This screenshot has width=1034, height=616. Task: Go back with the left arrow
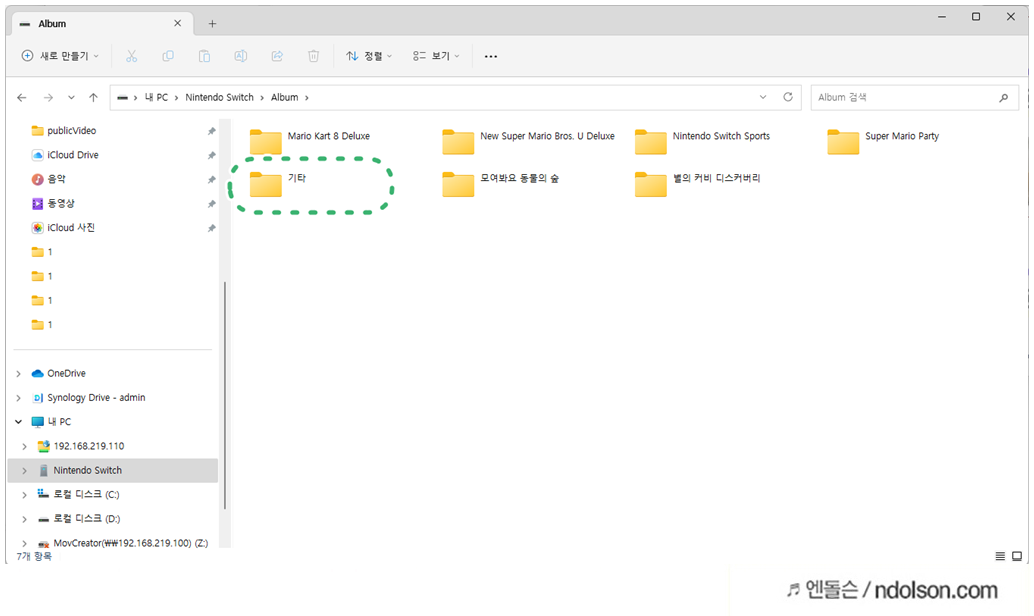(x=22, y=98)
